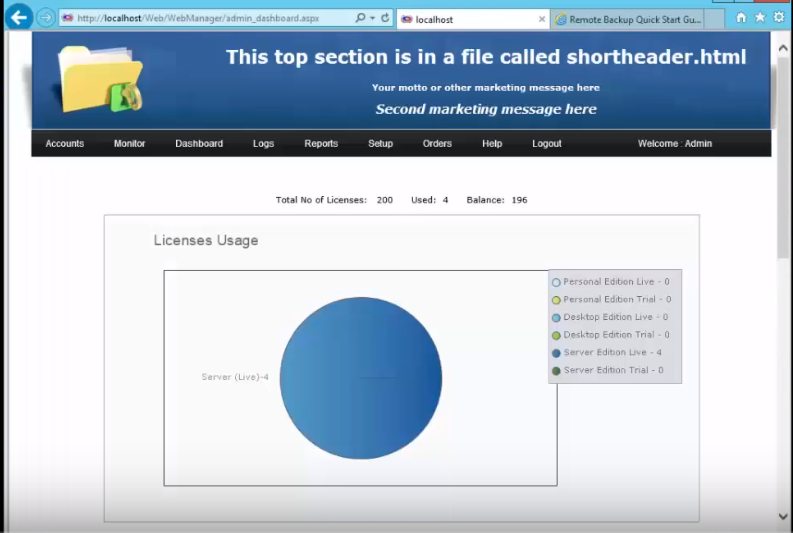Open the Dashboard menu

click(x=199, y=144)
